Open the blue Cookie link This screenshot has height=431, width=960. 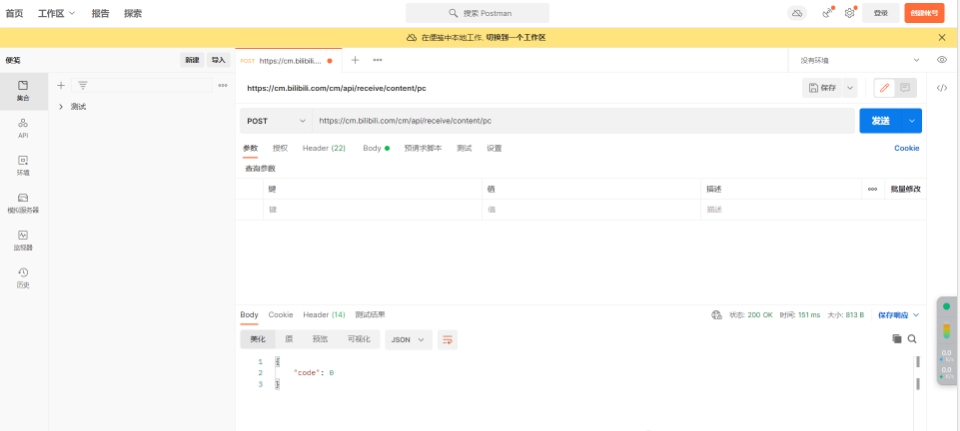click(x=907, y=148)
